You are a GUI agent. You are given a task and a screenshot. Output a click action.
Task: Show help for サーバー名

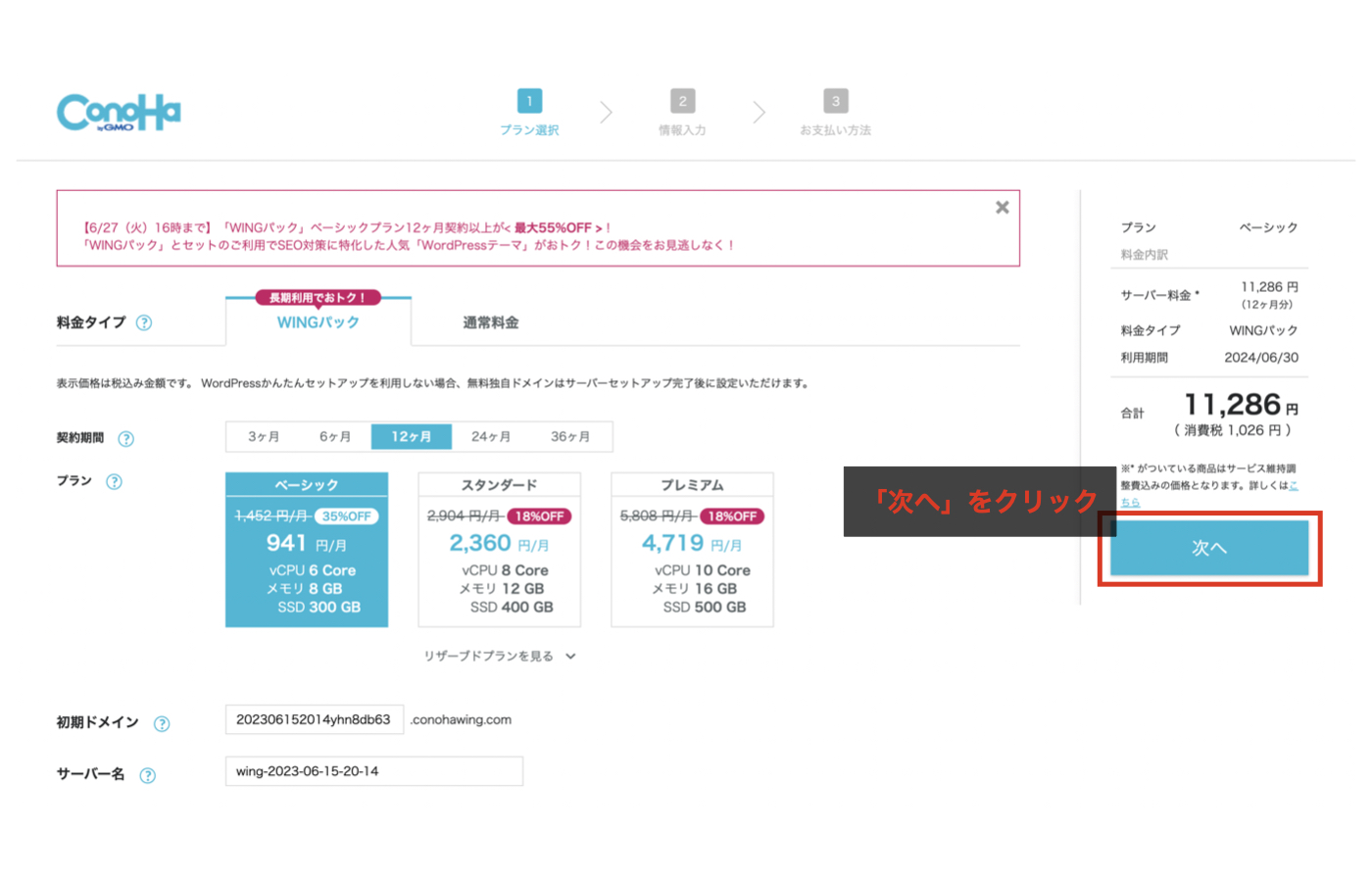148,775
